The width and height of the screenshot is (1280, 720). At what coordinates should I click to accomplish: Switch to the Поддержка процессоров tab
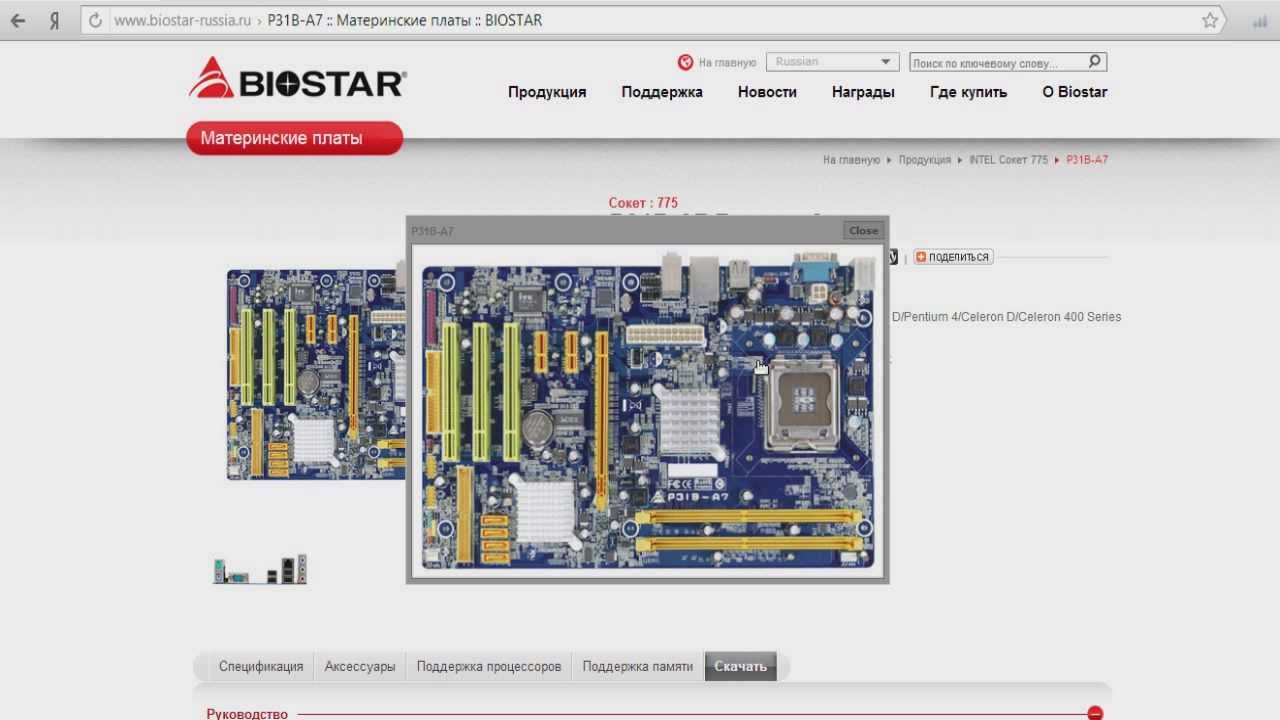489,667
